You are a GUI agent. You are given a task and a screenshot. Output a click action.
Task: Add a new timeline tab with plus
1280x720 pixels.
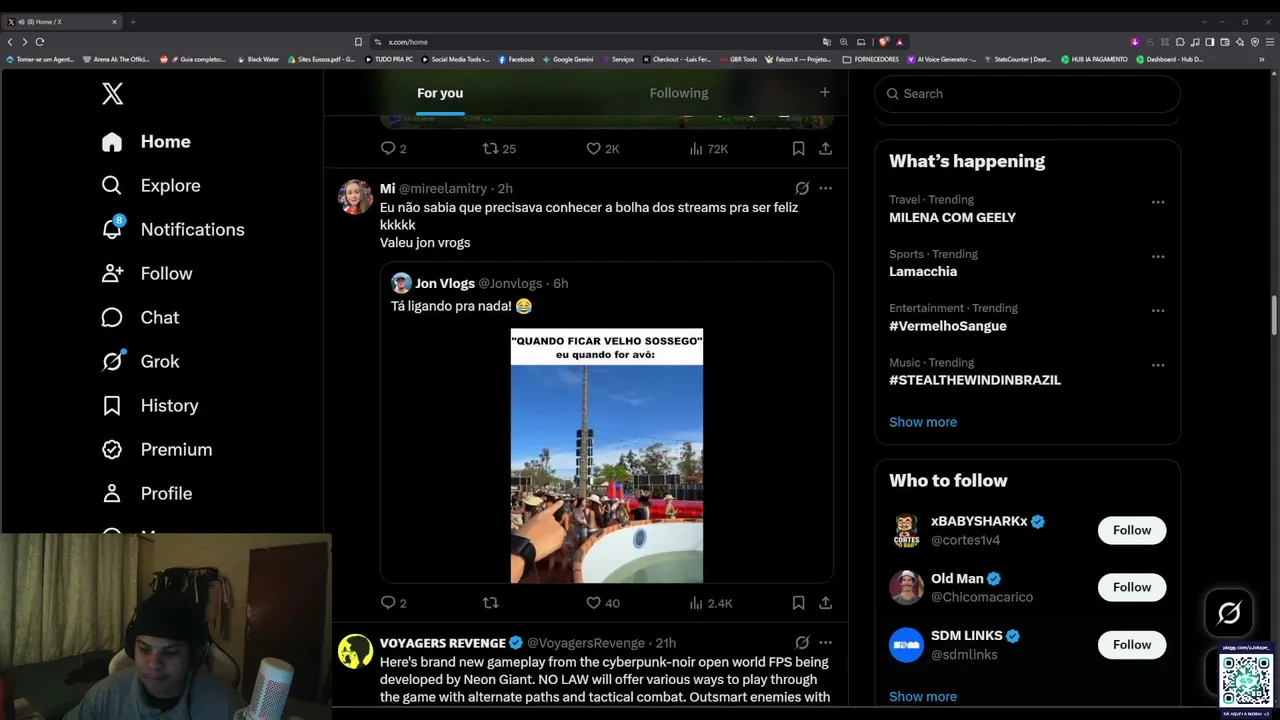[825, 92]
